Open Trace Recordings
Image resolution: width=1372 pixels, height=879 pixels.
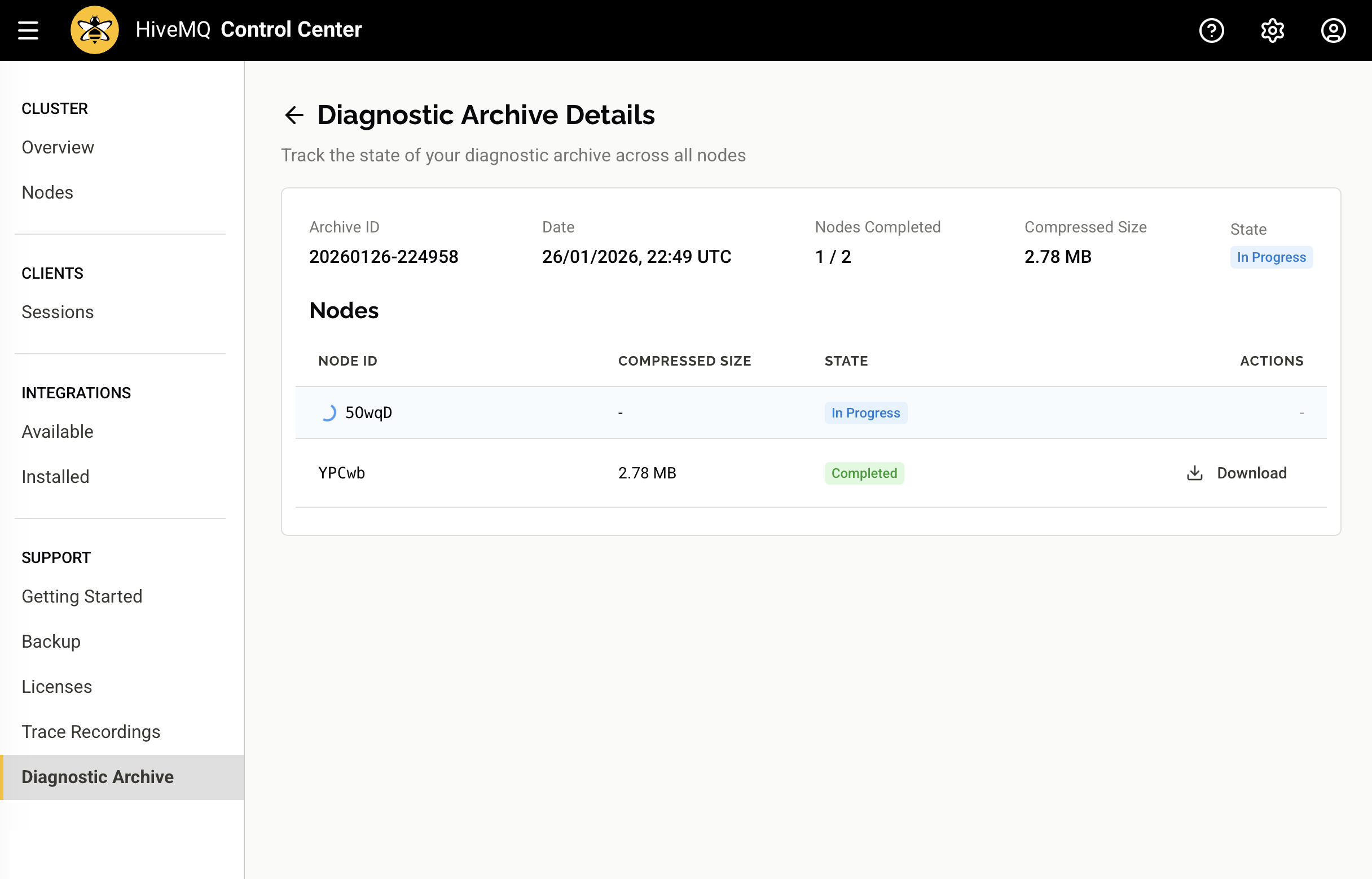[91, 731]
